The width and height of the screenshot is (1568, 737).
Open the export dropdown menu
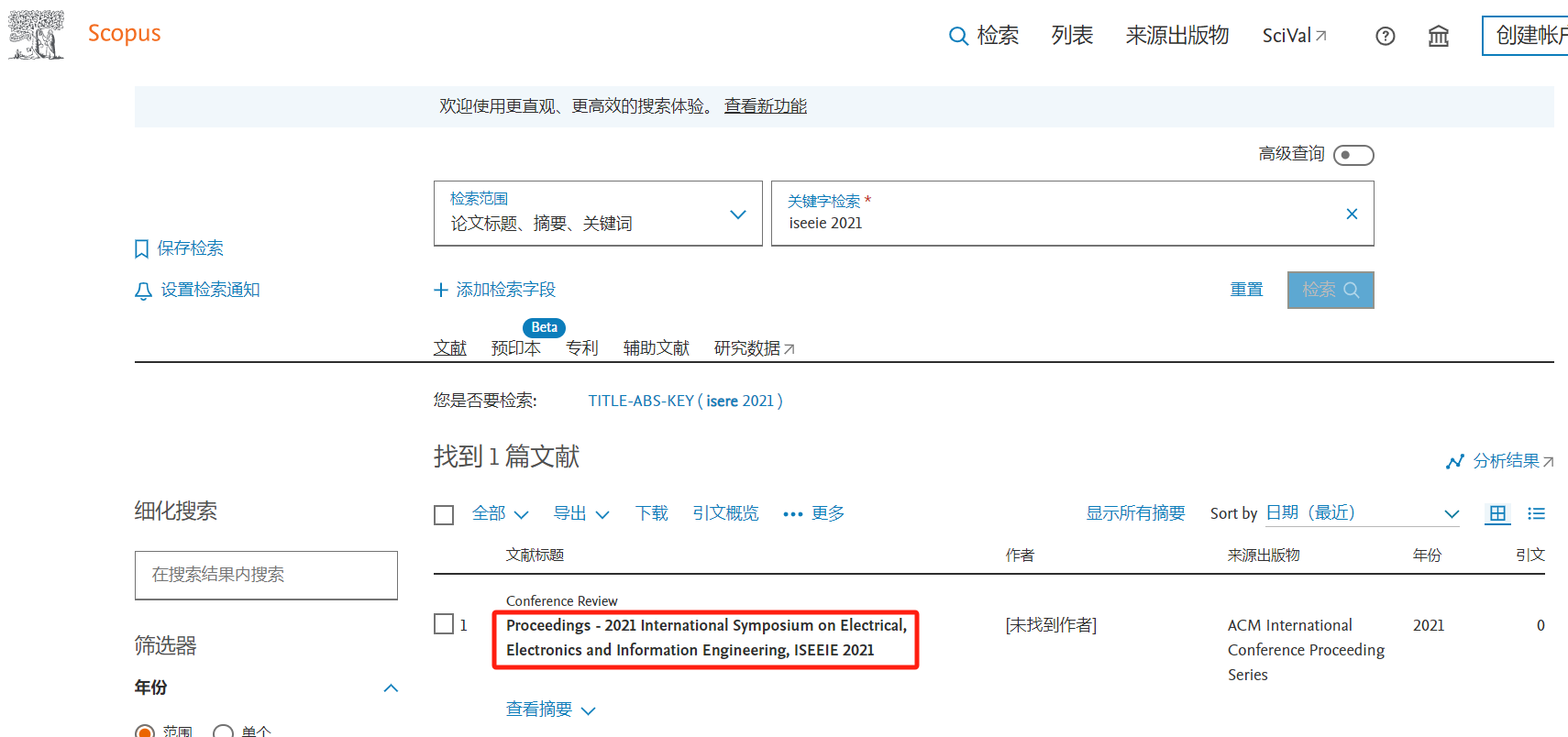(580, 513)
